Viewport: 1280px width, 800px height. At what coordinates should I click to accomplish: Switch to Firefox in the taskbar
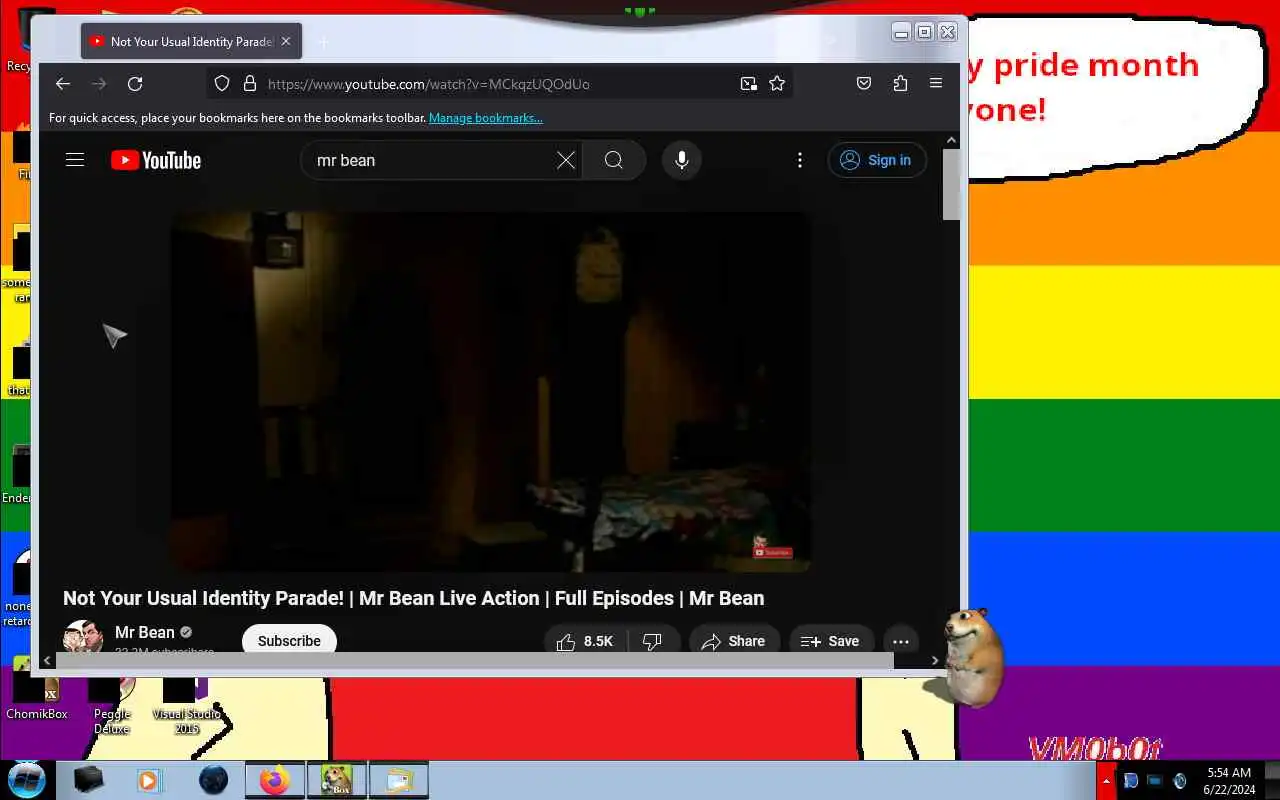pyautogui.click(x=275, y=779)
